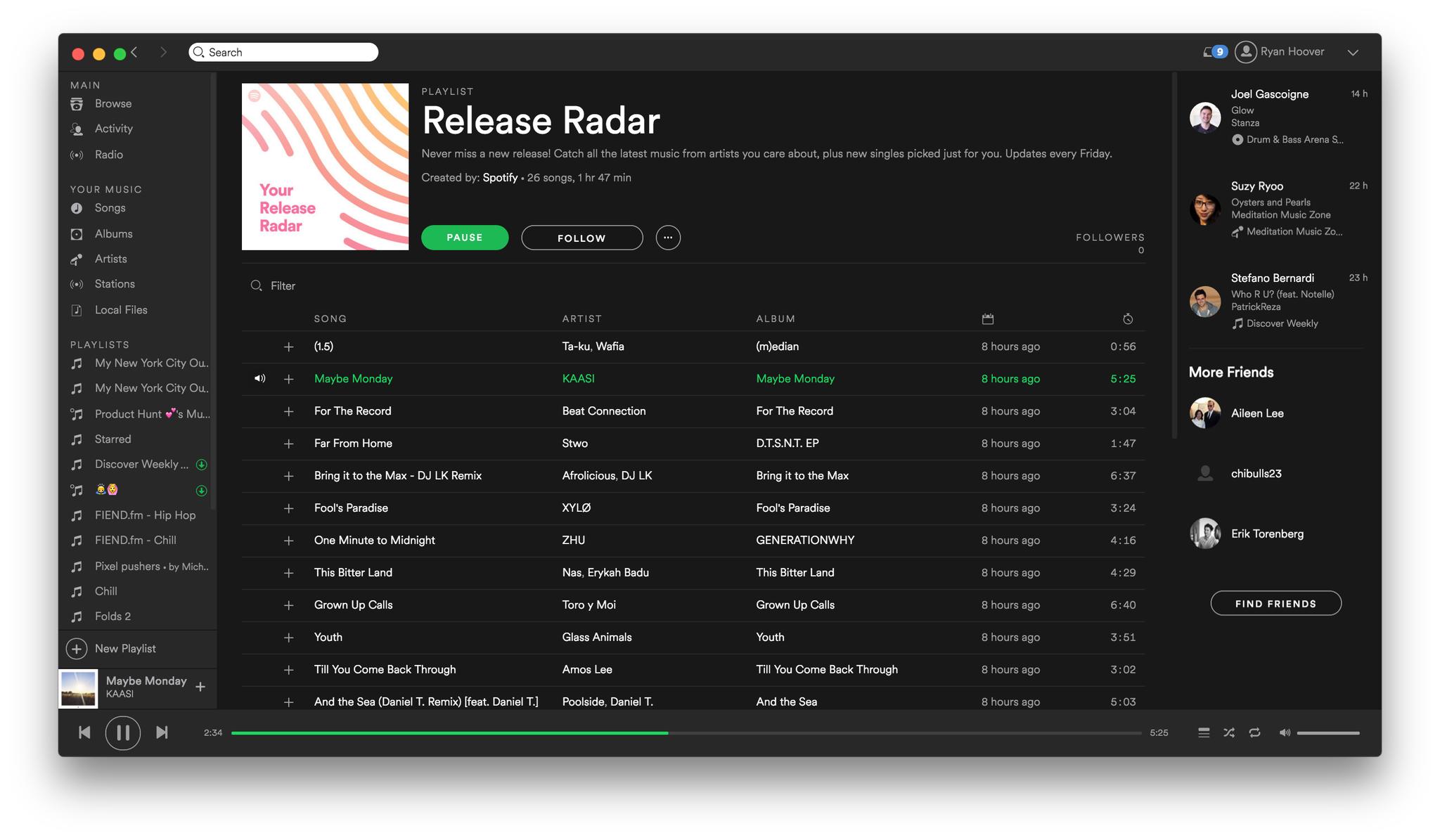The image size is (1440, 840).
Task: Click the download icon beside Discover Weekly
Action: pos(201,465)
